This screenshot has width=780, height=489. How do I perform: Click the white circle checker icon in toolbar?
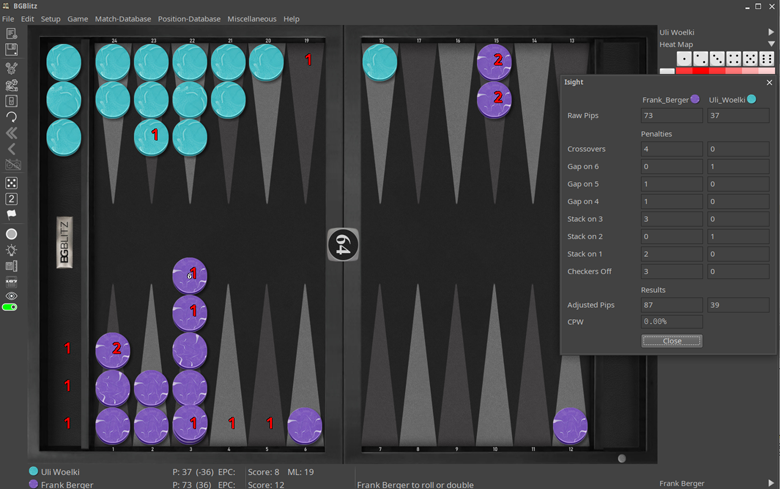(11, 234)
